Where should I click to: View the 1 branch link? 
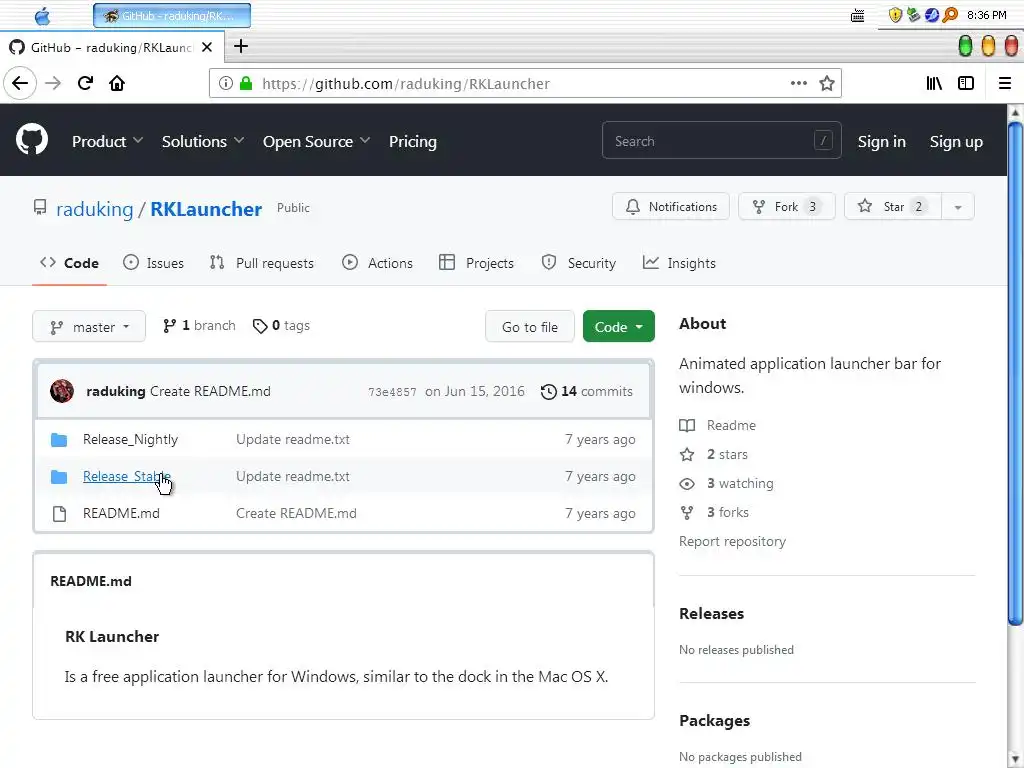pos(199,325)
